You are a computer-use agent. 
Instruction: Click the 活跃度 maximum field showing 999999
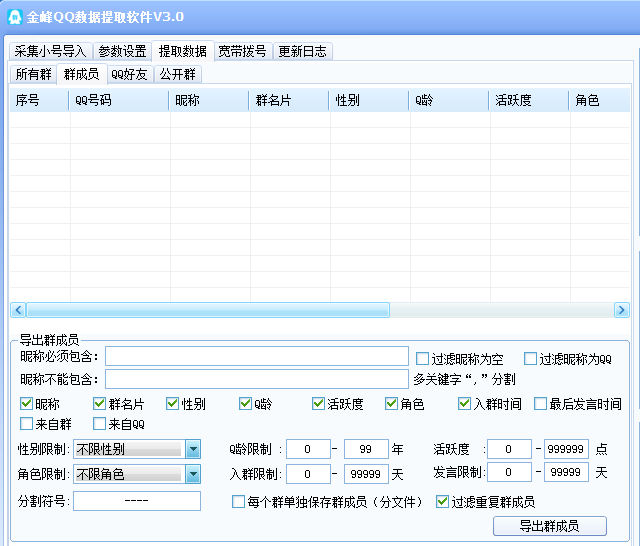(x=566, y=449)
